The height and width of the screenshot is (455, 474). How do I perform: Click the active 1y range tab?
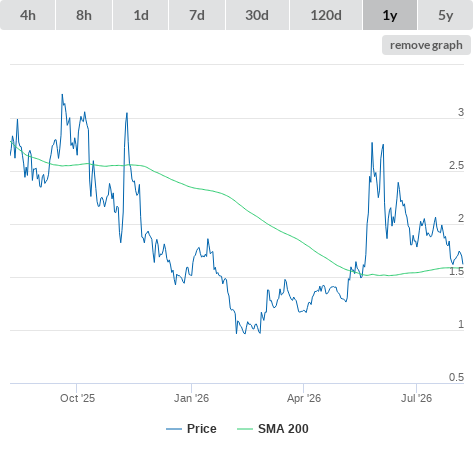tap(390, 15)
